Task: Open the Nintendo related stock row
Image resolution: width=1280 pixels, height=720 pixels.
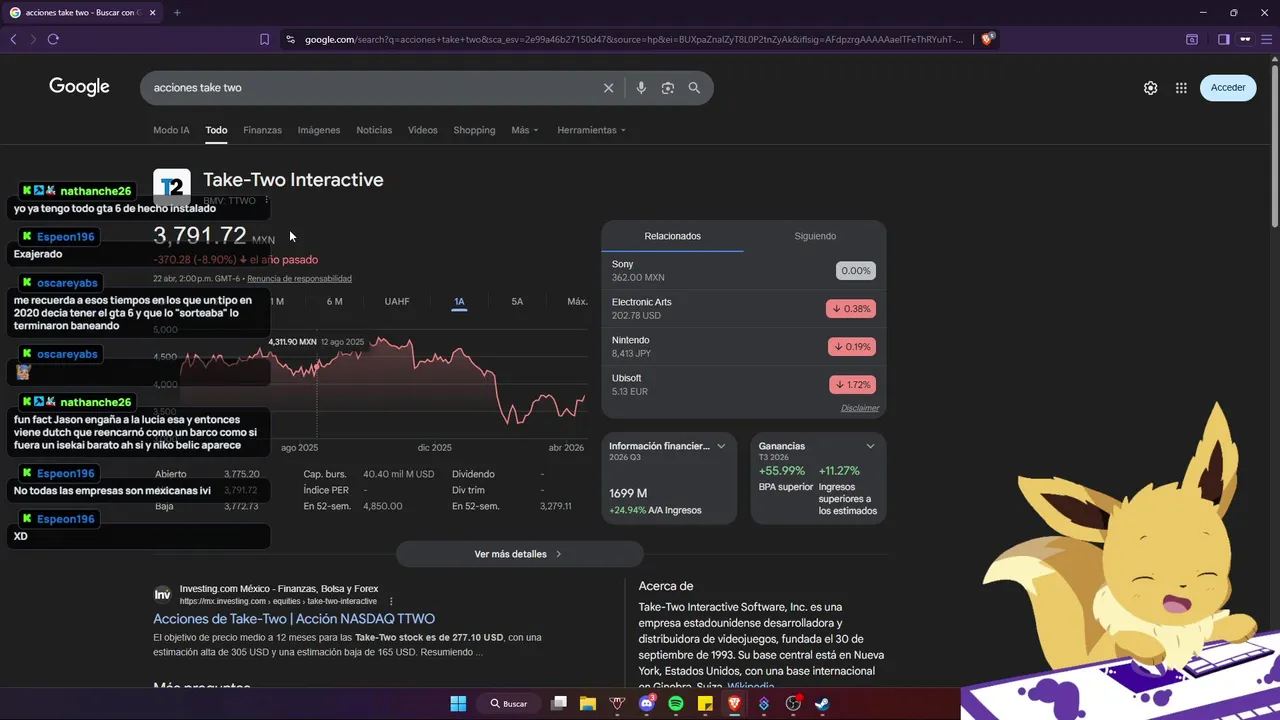Action: (743, 347)
